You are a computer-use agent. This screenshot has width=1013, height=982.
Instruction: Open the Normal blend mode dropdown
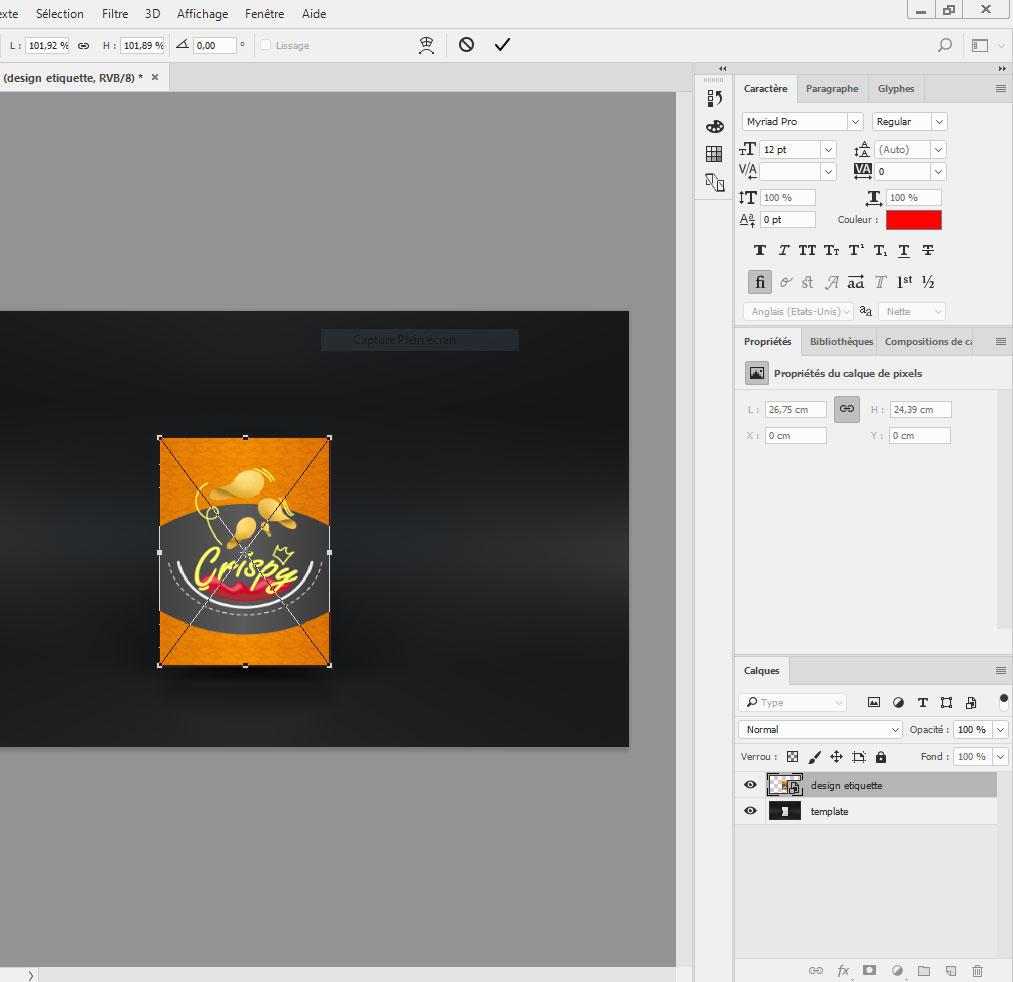[820, 729]
